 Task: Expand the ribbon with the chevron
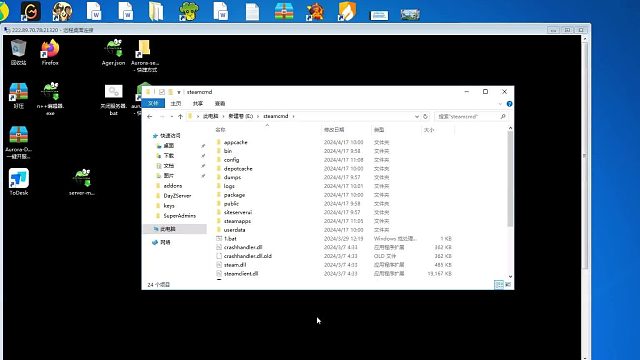500,104
